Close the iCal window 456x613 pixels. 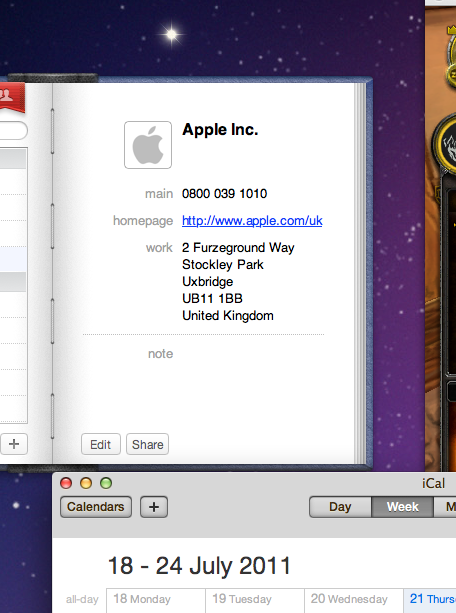pyautogui.click(x=66, y=483)
